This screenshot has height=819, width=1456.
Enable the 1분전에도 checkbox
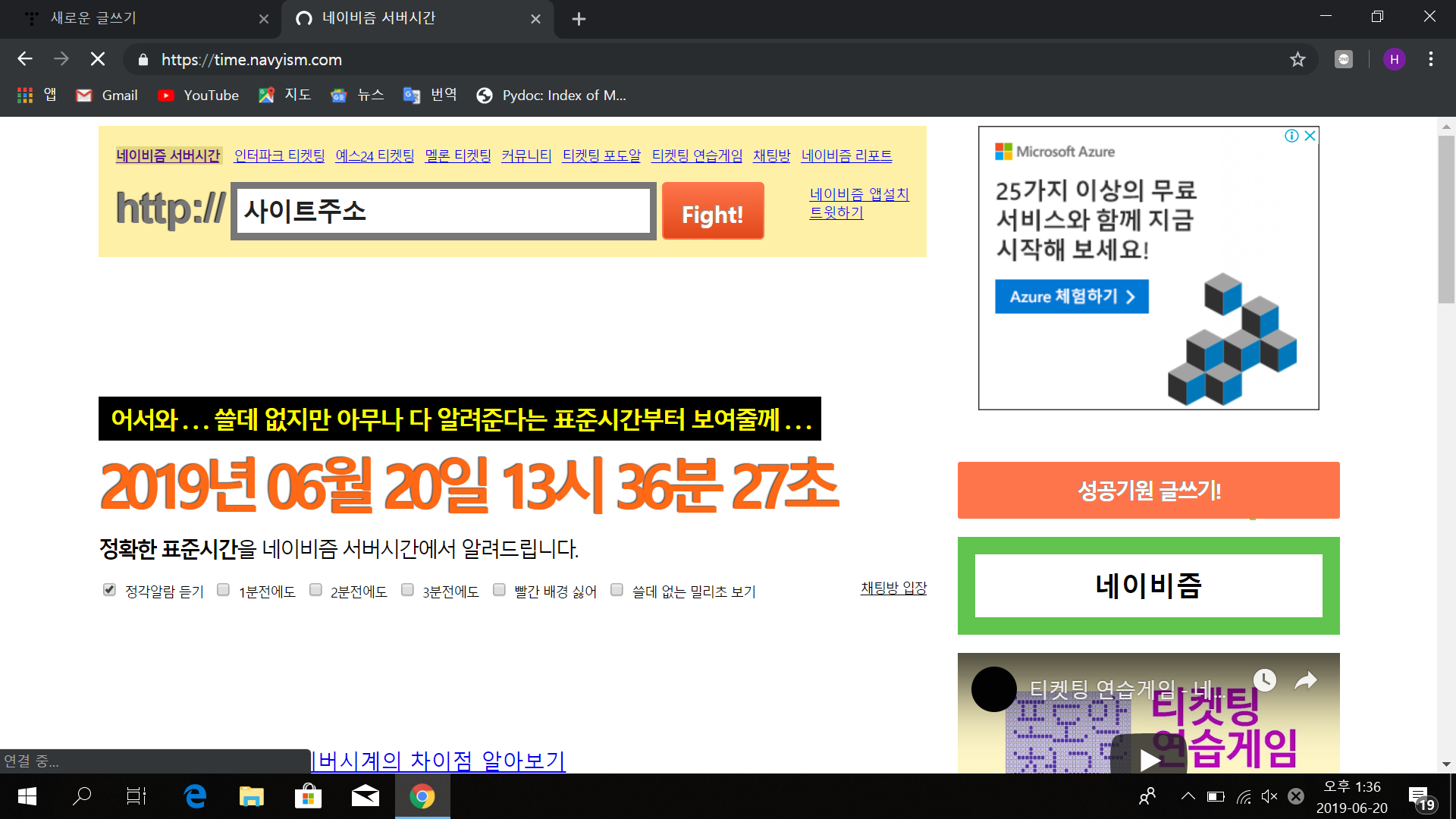coord(223,590)
